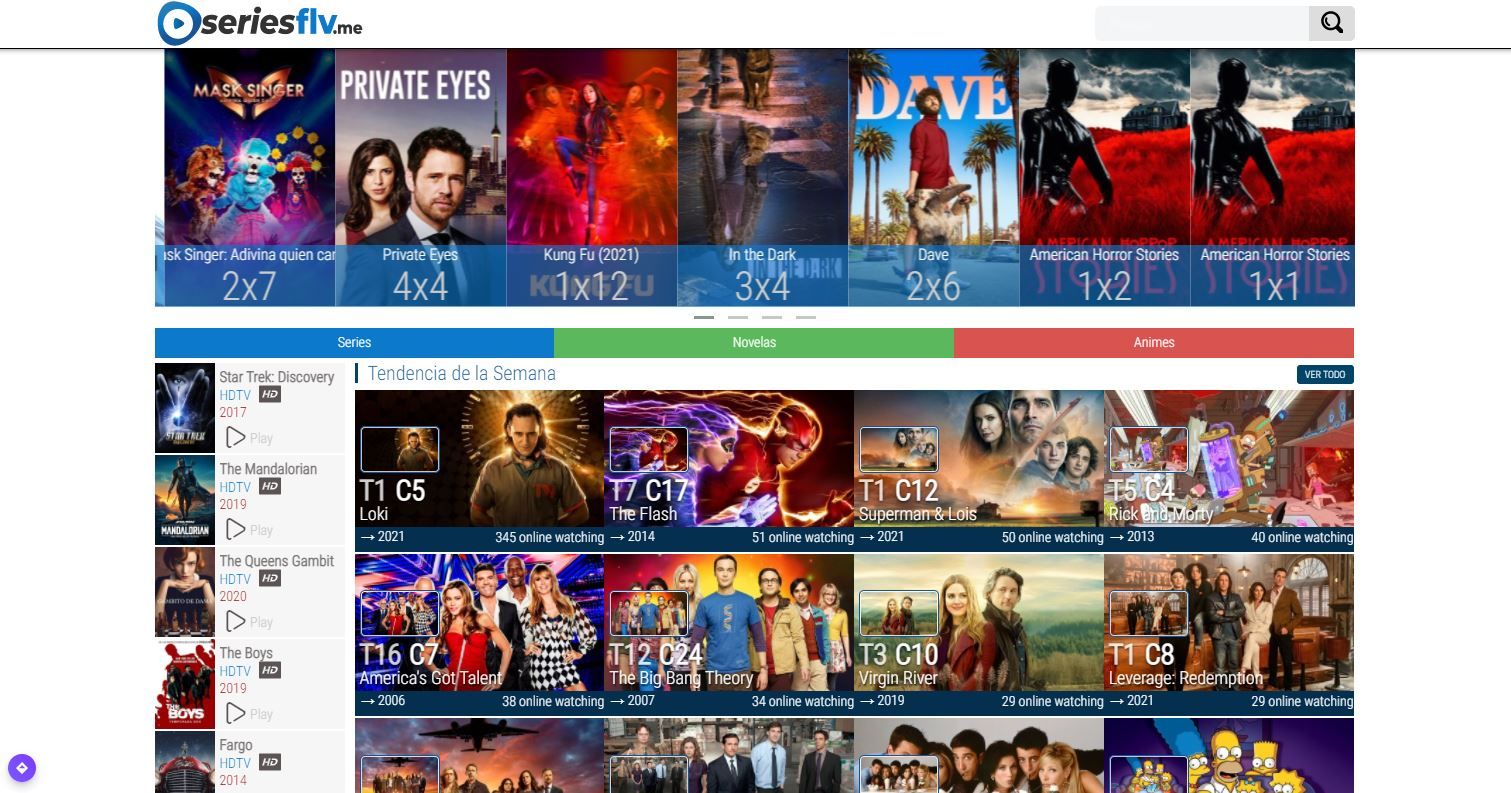Click HD badge next to Fargo
1511x793 pixels.
pyautogui.click(x=270, y=762)
